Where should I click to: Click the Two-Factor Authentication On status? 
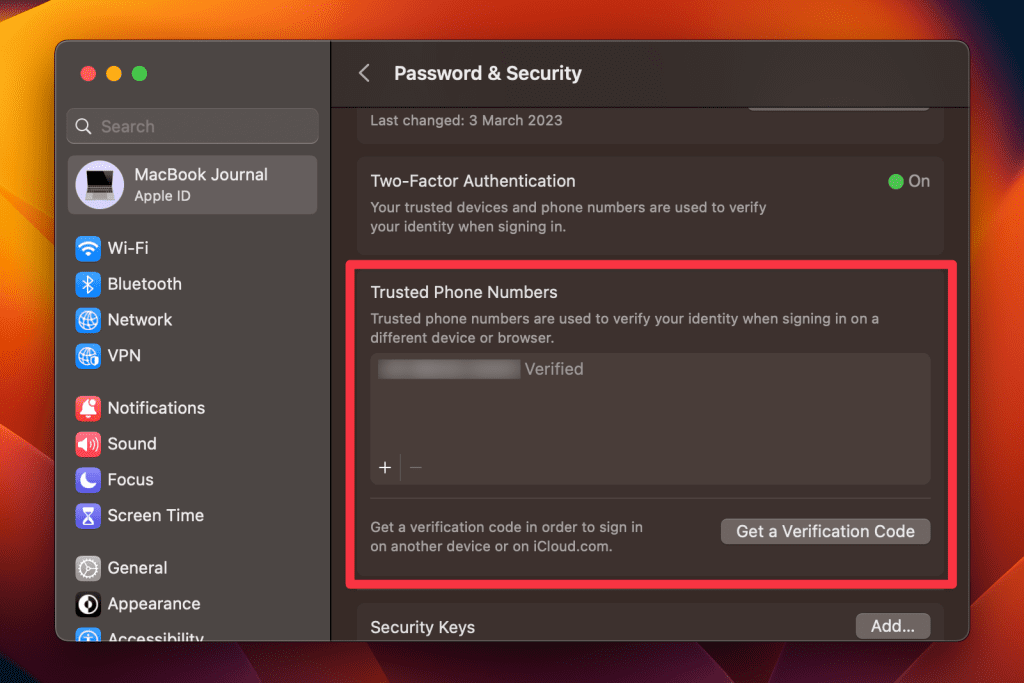tap(909, 182)
